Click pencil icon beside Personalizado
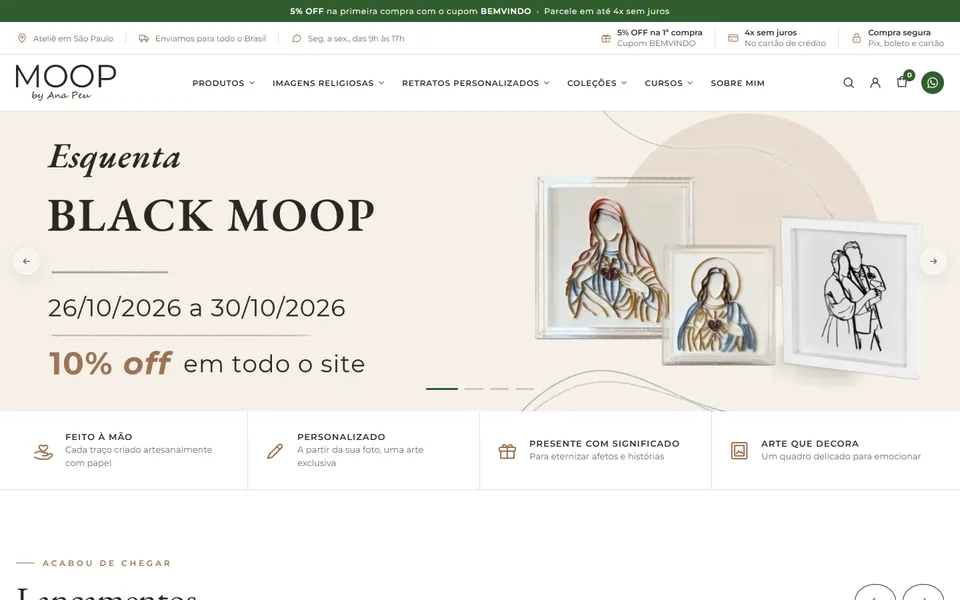 [x=275, y=451]
